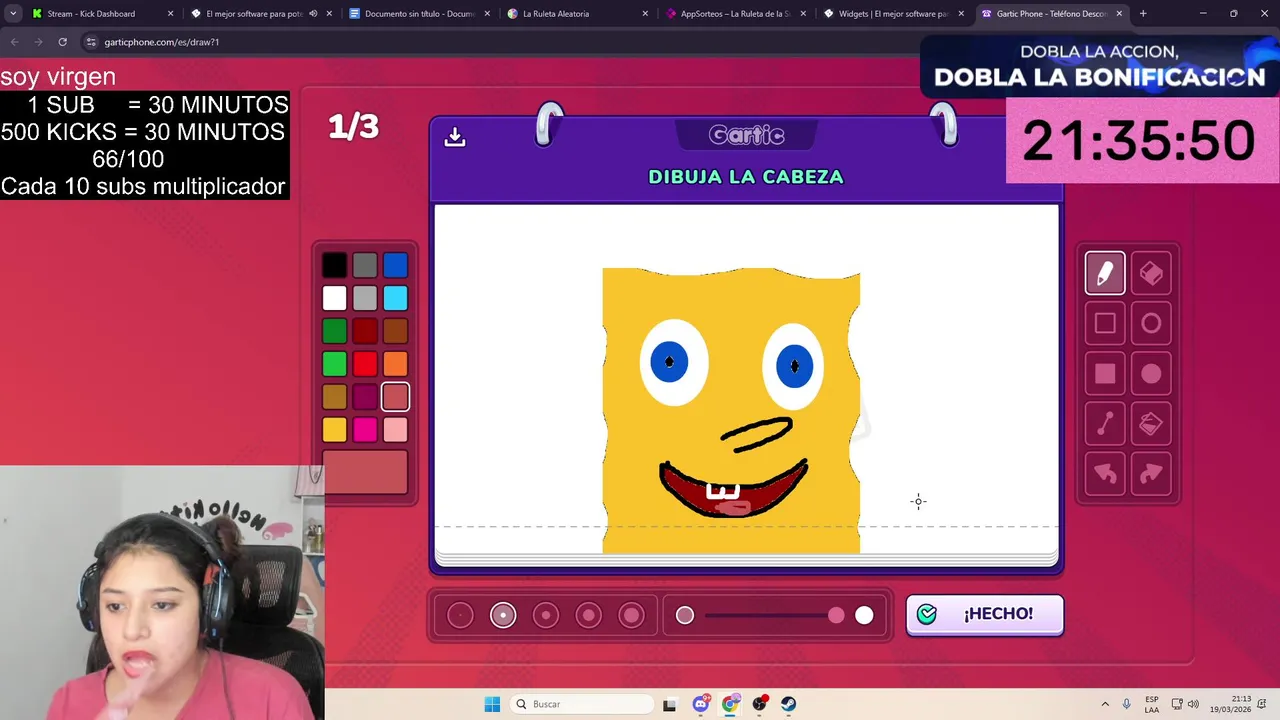1280x720 pixels.
Task: Open the ESP LAA language selector
Action: coord(1152,704)
